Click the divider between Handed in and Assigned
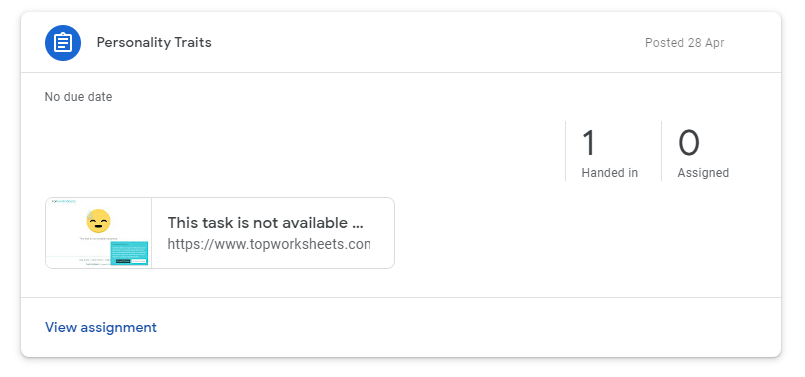Viewport: 805px width, 377px height. [x=661, y=151]
